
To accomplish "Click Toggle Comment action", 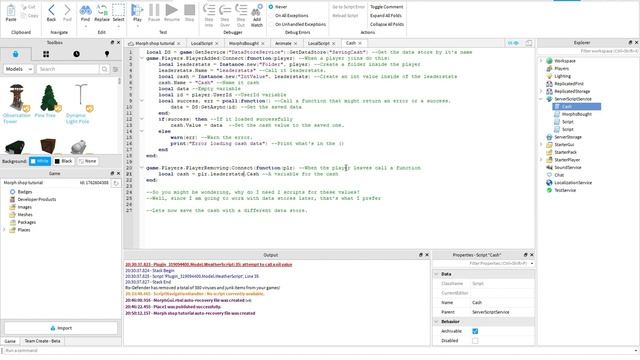I will [x=387, y=7].
